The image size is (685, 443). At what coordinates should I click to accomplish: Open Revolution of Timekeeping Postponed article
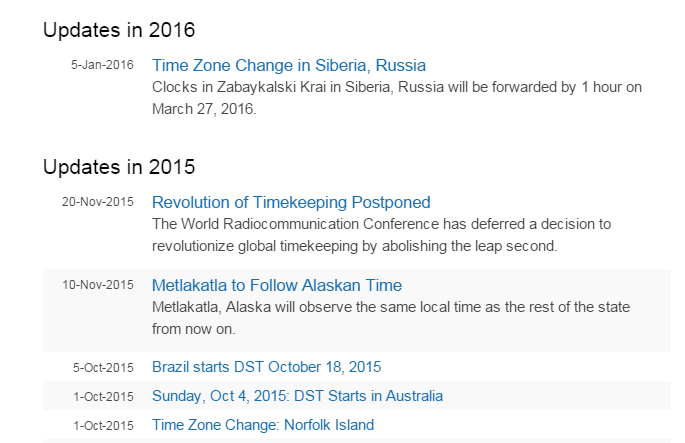pos(291,203)
